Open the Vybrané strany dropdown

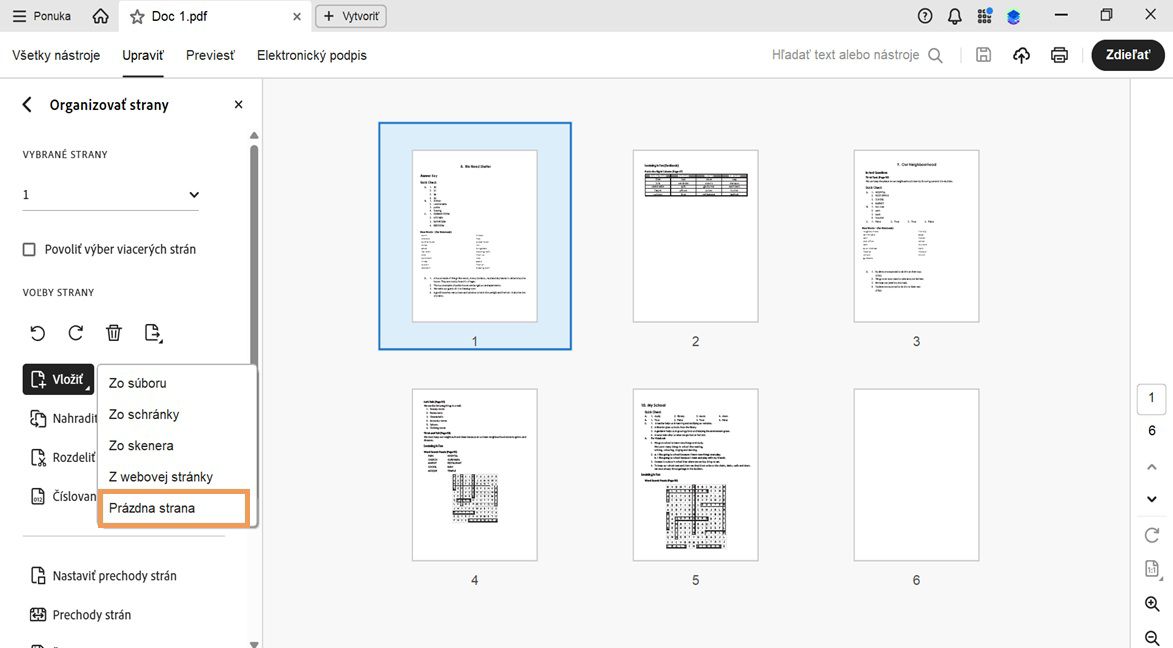point(111,195)
